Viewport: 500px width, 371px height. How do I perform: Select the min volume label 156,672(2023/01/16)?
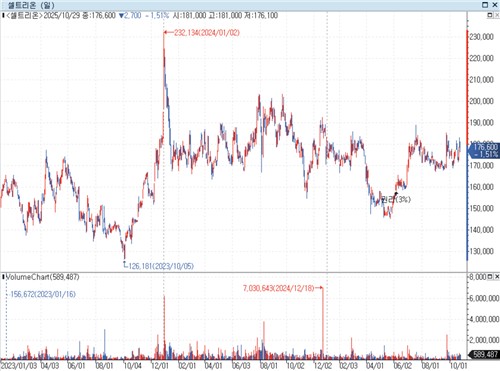pos(43,294)
